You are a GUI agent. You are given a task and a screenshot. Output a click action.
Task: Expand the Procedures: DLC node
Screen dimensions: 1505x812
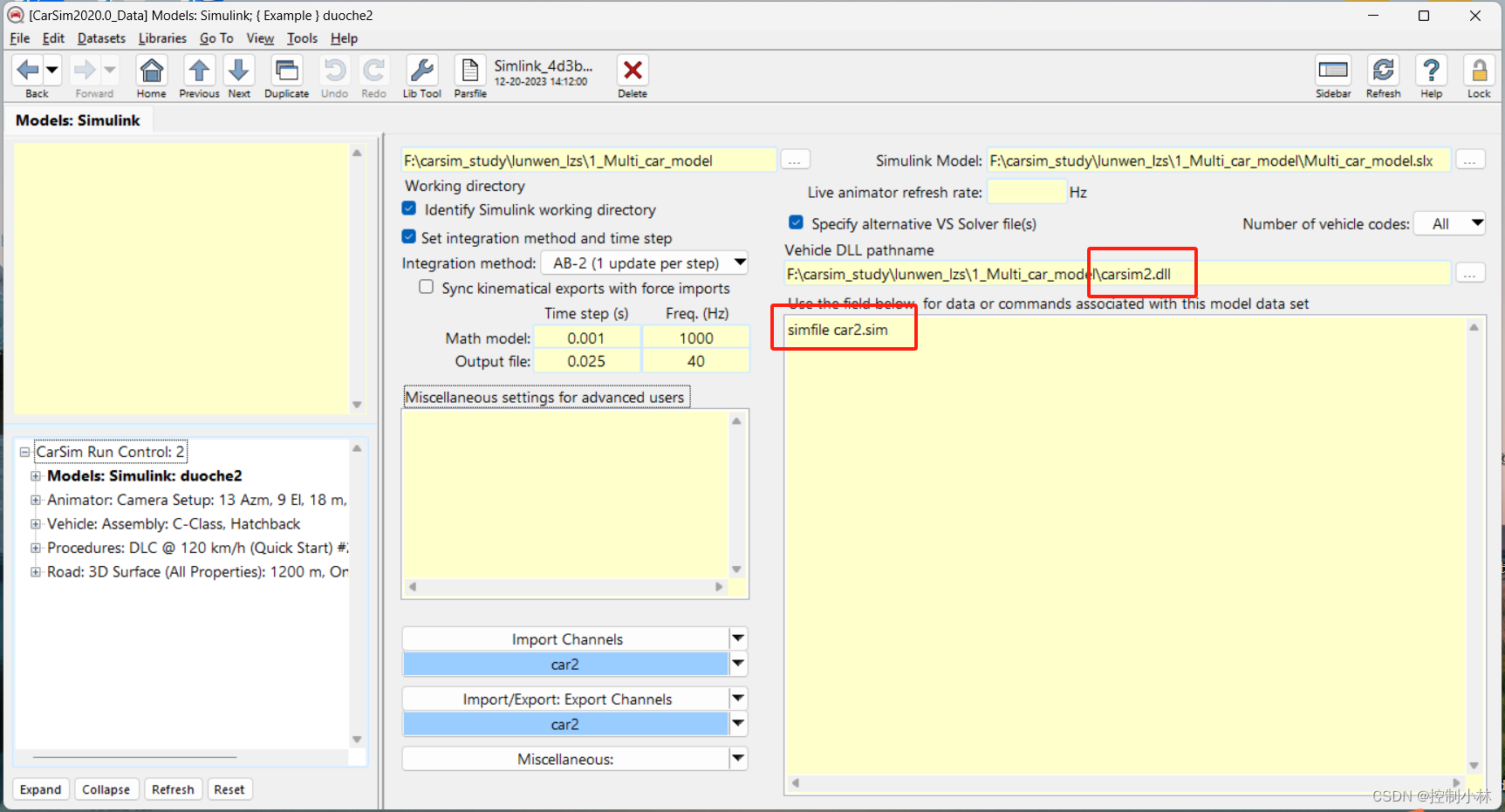[x=36, y=548]
